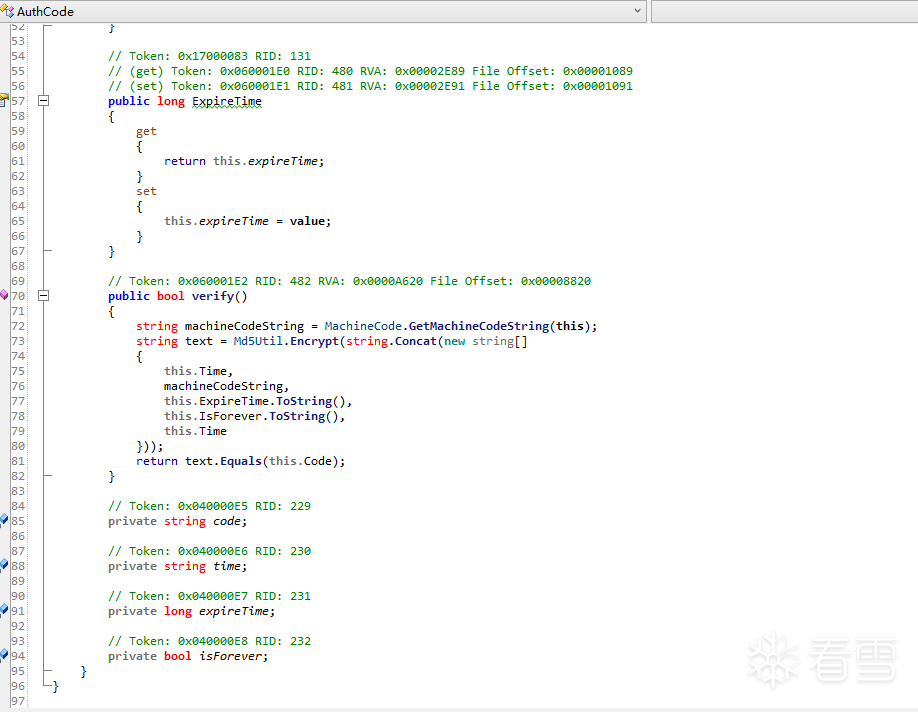Collapse the ExpireTime property block
The image size is (918, 712).
pos(43,101)
